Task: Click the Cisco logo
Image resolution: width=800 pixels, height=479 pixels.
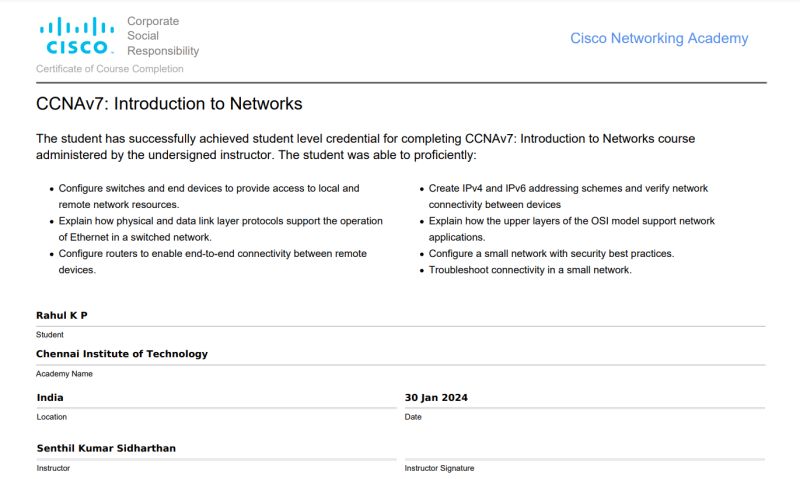Action: pos(77,36)
